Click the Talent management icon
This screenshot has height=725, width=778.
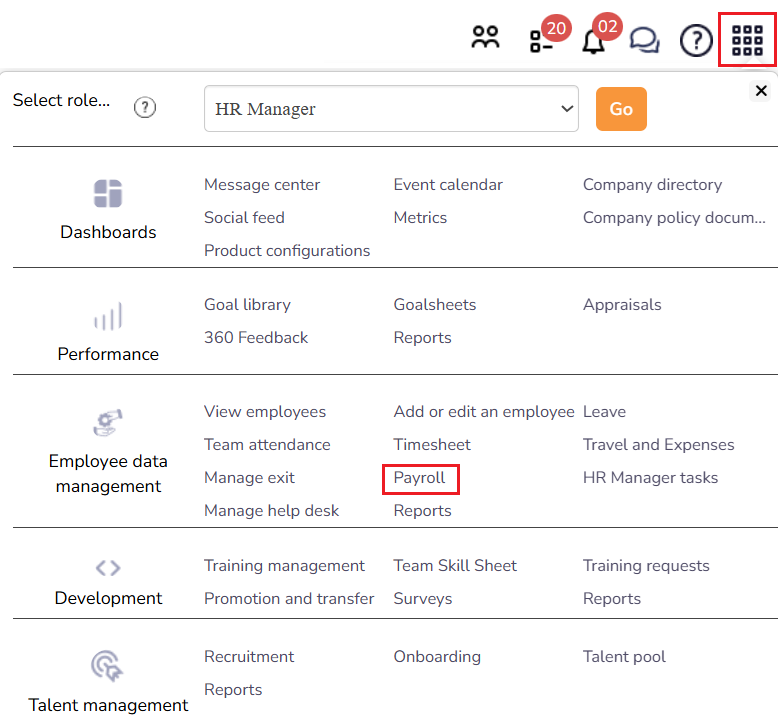pyautogui.click(x=108, y=665)
